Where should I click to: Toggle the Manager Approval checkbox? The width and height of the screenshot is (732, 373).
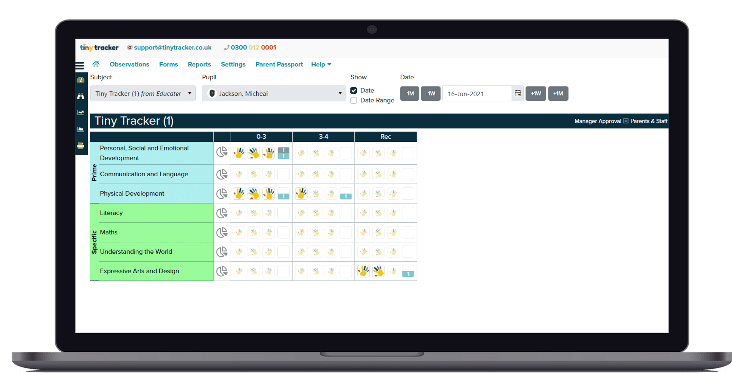click(x=626, y=121)
